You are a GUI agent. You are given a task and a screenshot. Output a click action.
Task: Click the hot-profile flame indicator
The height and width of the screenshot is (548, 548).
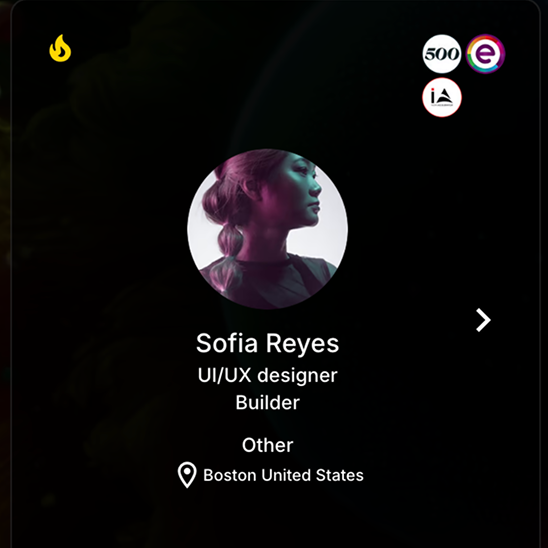coord(60,48)
